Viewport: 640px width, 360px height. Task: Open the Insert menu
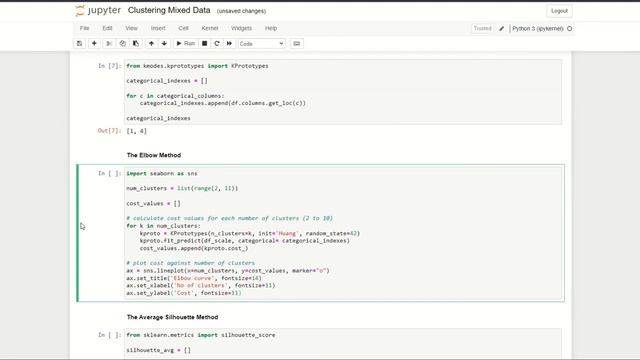[158, 28]
